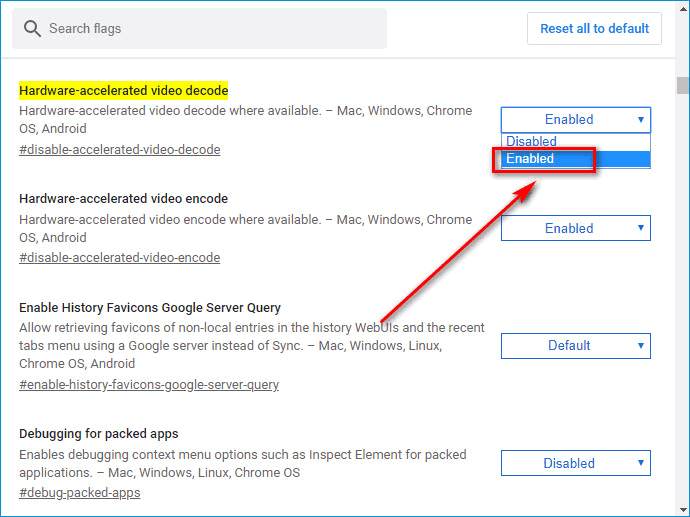Open Debugging for packed apps Disabled dropdown
This screenshot has height=517, width=690.
click(575, 463)
